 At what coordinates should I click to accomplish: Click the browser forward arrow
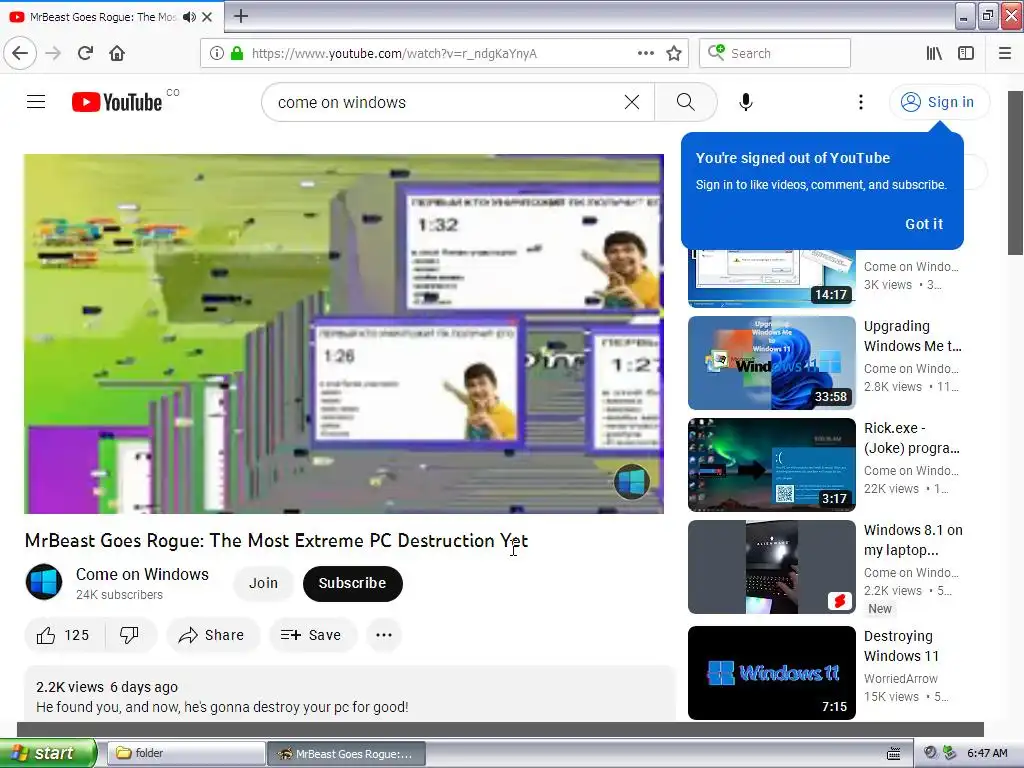(x=53, y=53)
